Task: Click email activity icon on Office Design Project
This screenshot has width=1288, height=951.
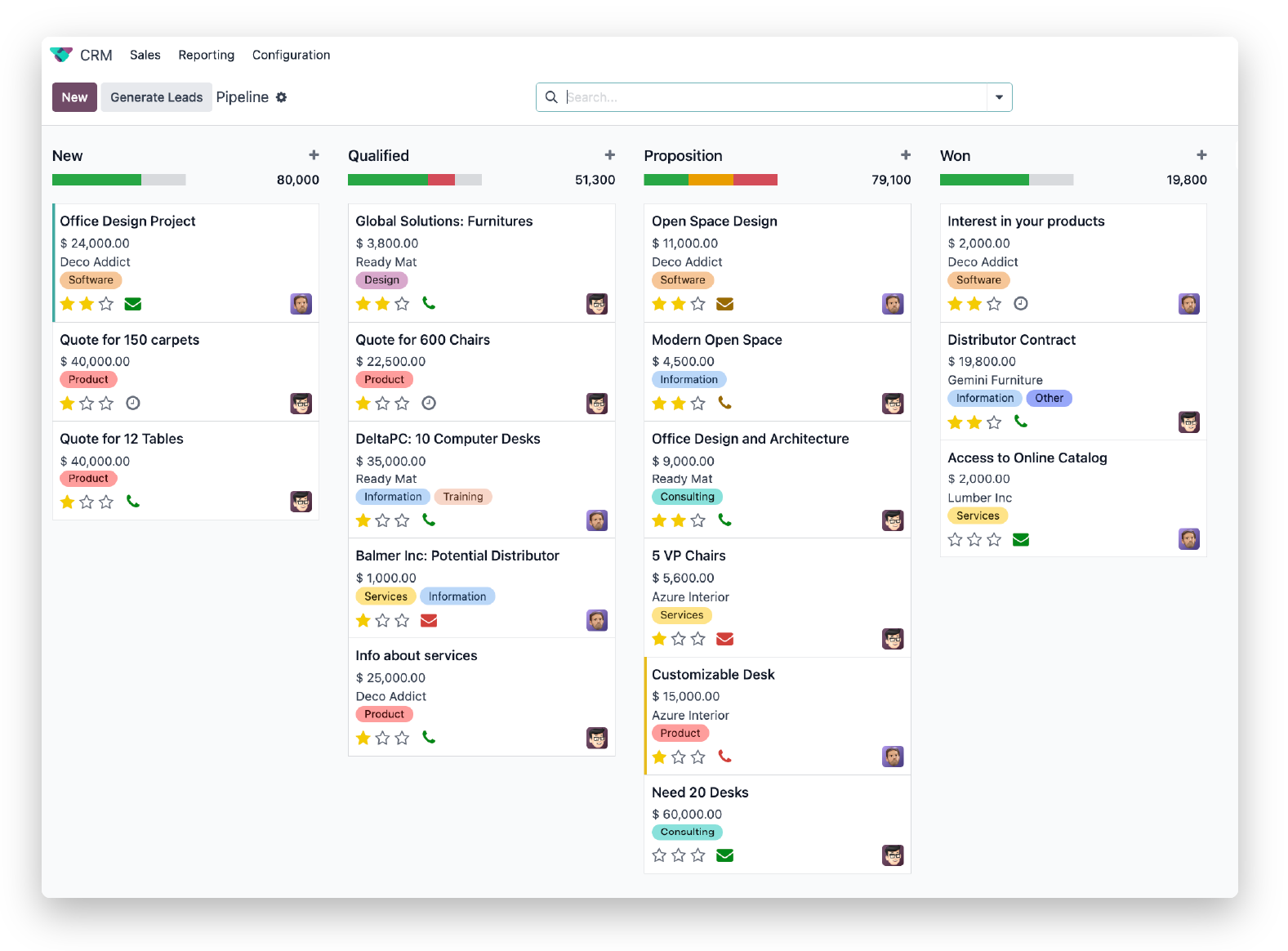Action: coord(133,304)
